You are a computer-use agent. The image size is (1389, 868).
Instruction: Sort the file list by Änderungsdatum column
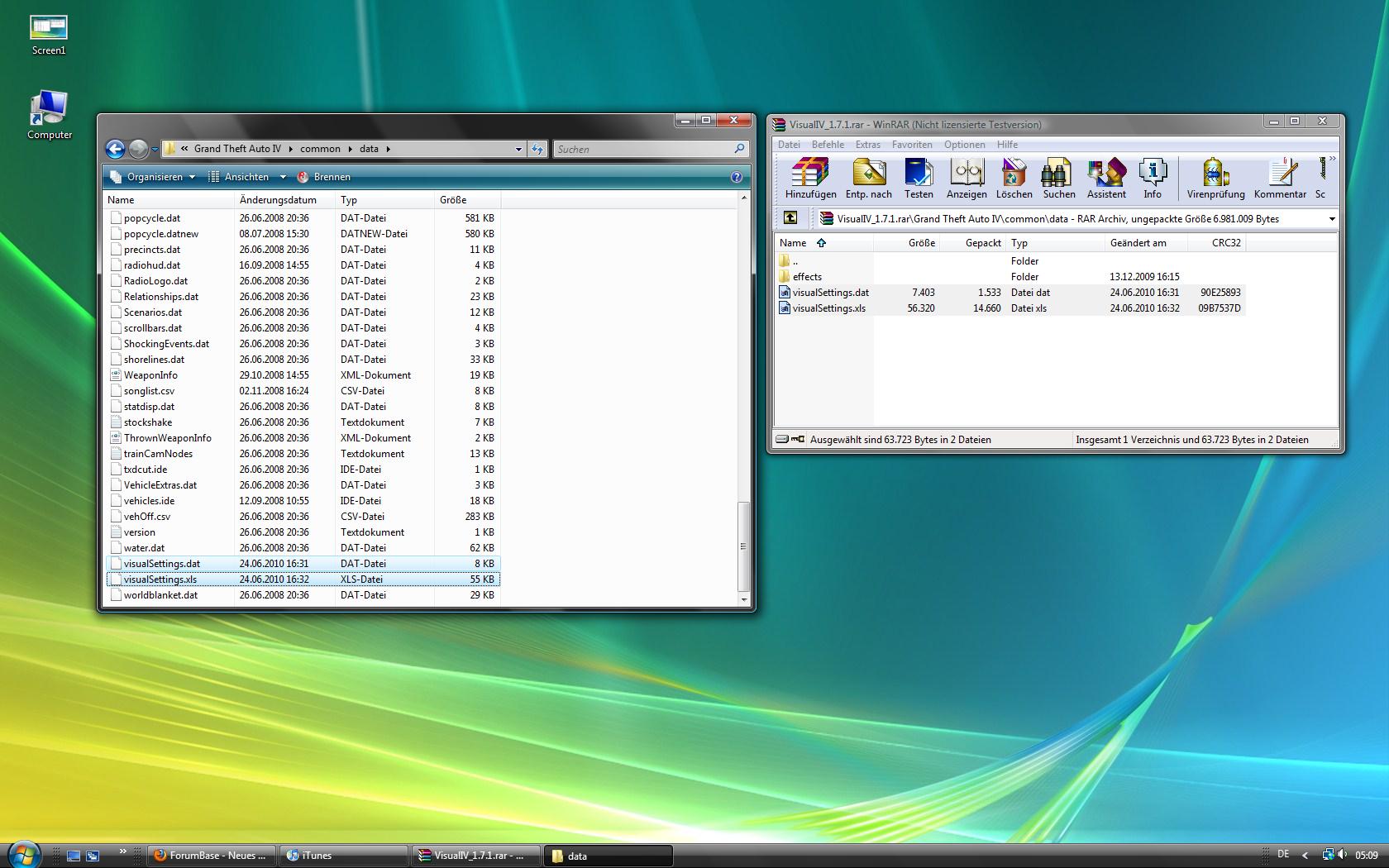pyautogui.click(x=278, y=200)
